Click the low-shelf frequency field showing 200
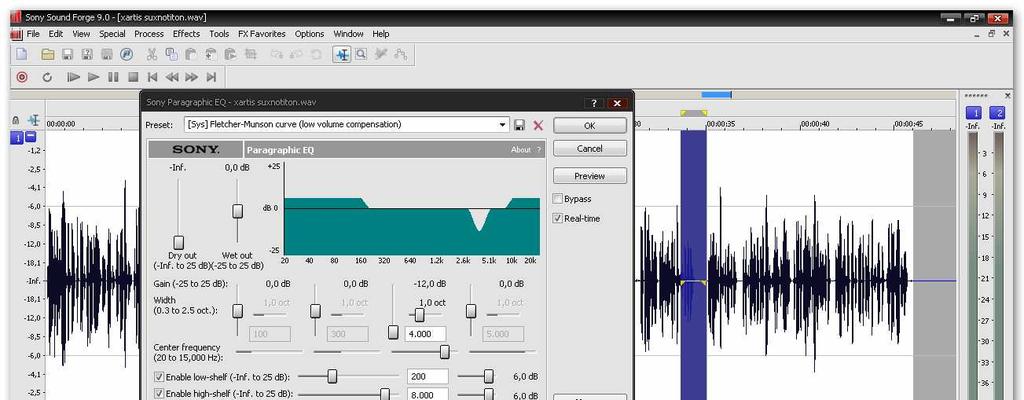 click(x=428, y=377)
